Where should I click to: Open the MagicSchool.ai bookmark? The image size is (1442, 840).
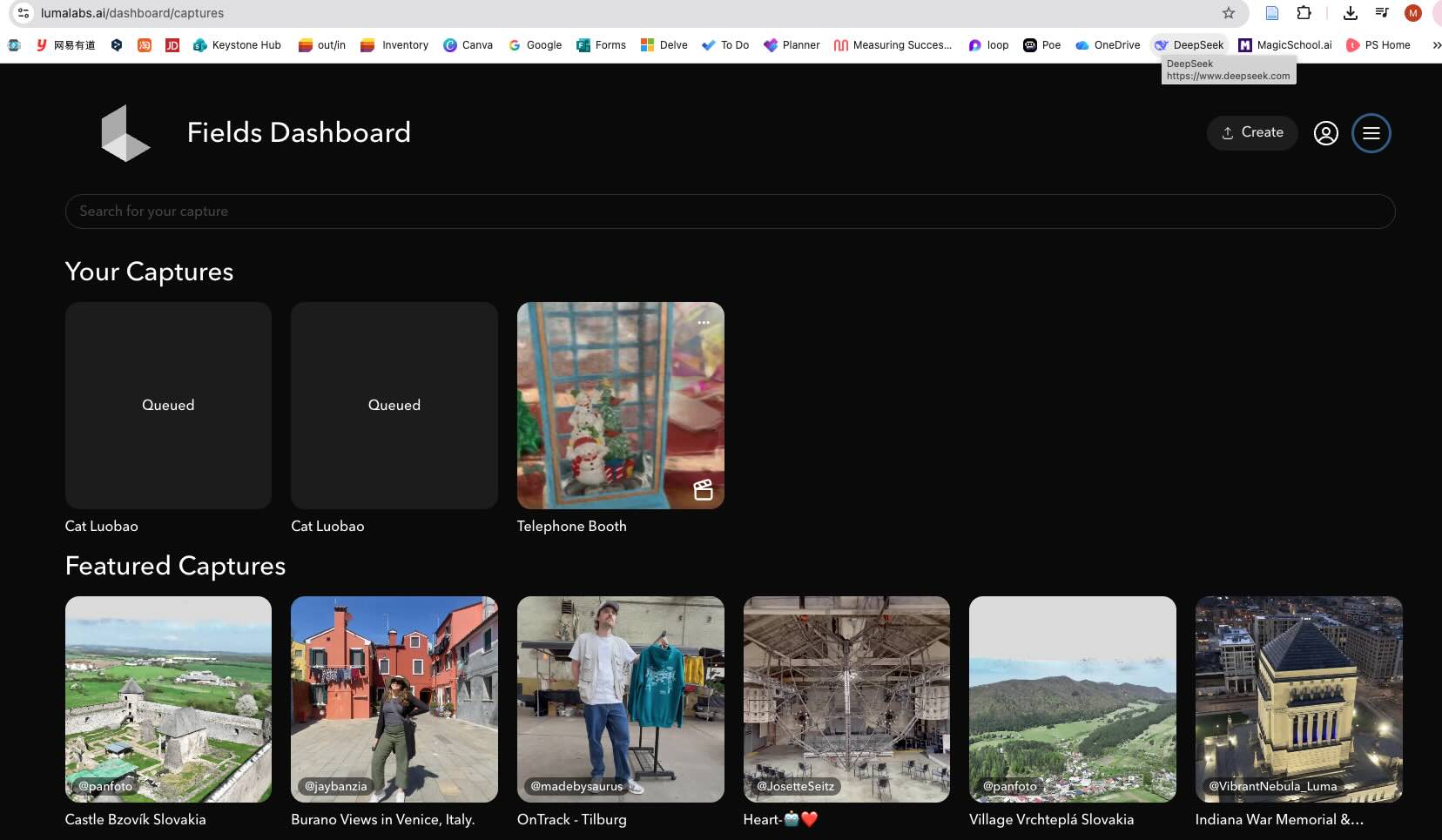[x=1285, y=45]
